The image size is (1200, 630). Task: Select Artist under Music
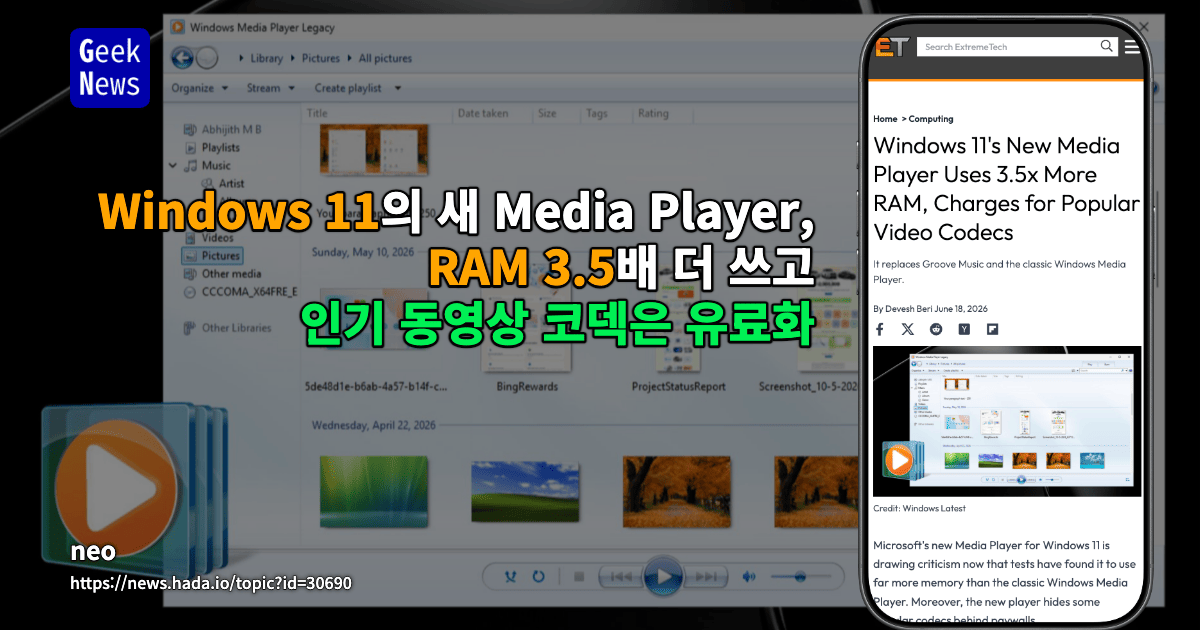(222, 184)
